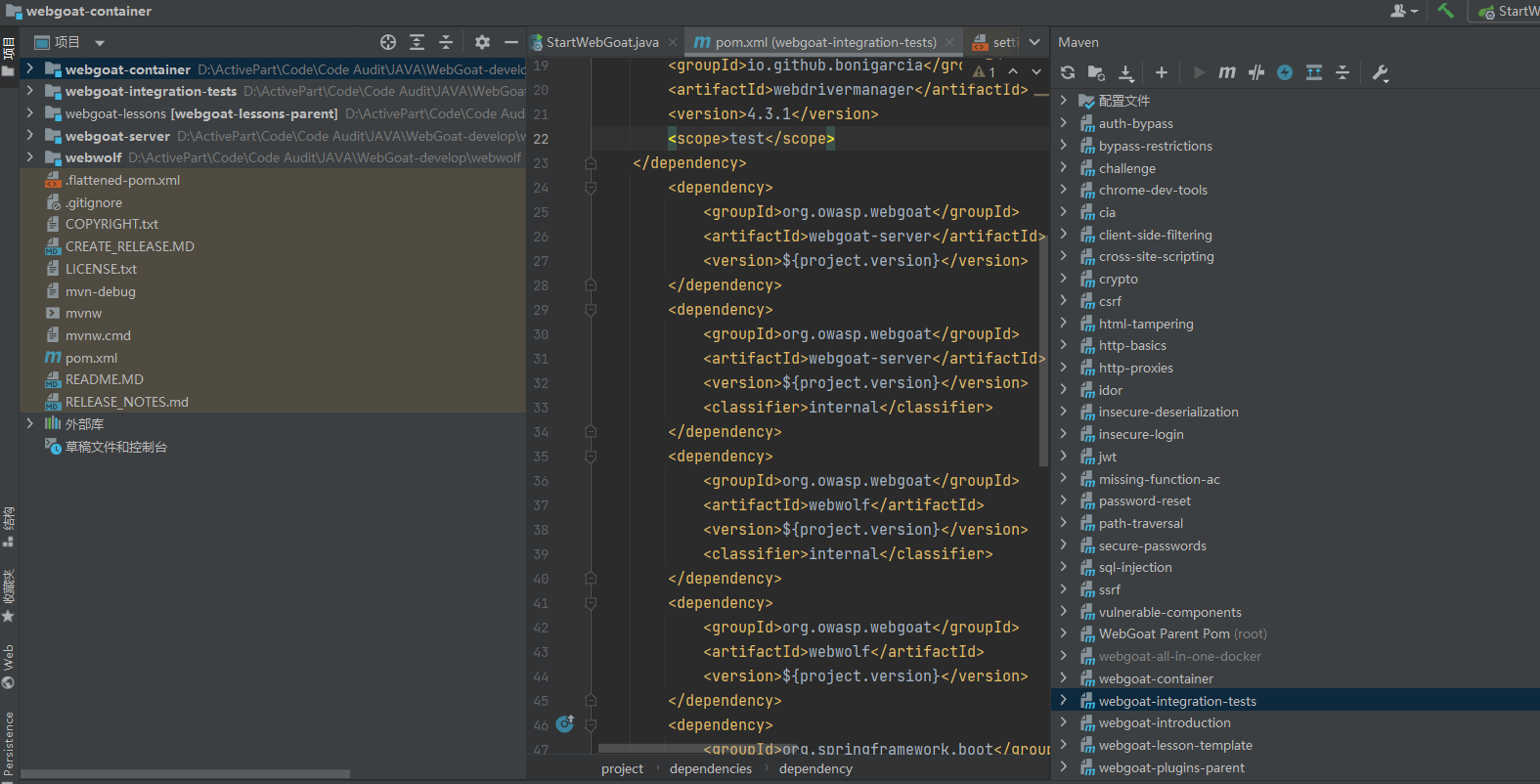Click warning count indicator in editor
This screenshot has width=1540, height=784.
tap(985, 71)
